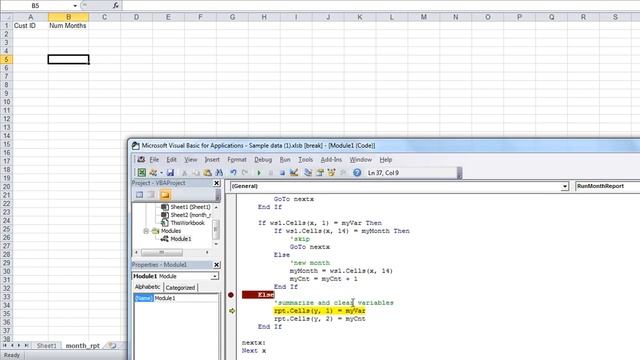
Task: Click the Cut toolbar icon
Action: [184, 173]
